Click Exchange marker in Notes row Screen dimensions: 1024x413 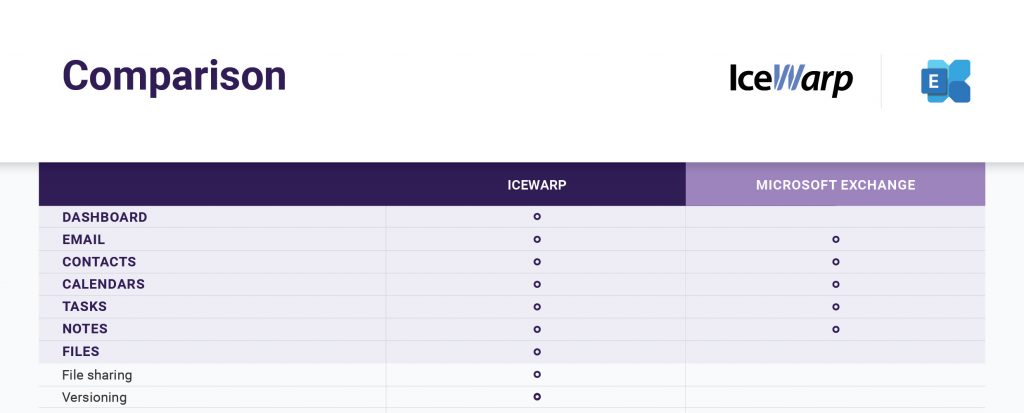pyautogui.click(x=835, y=329)
